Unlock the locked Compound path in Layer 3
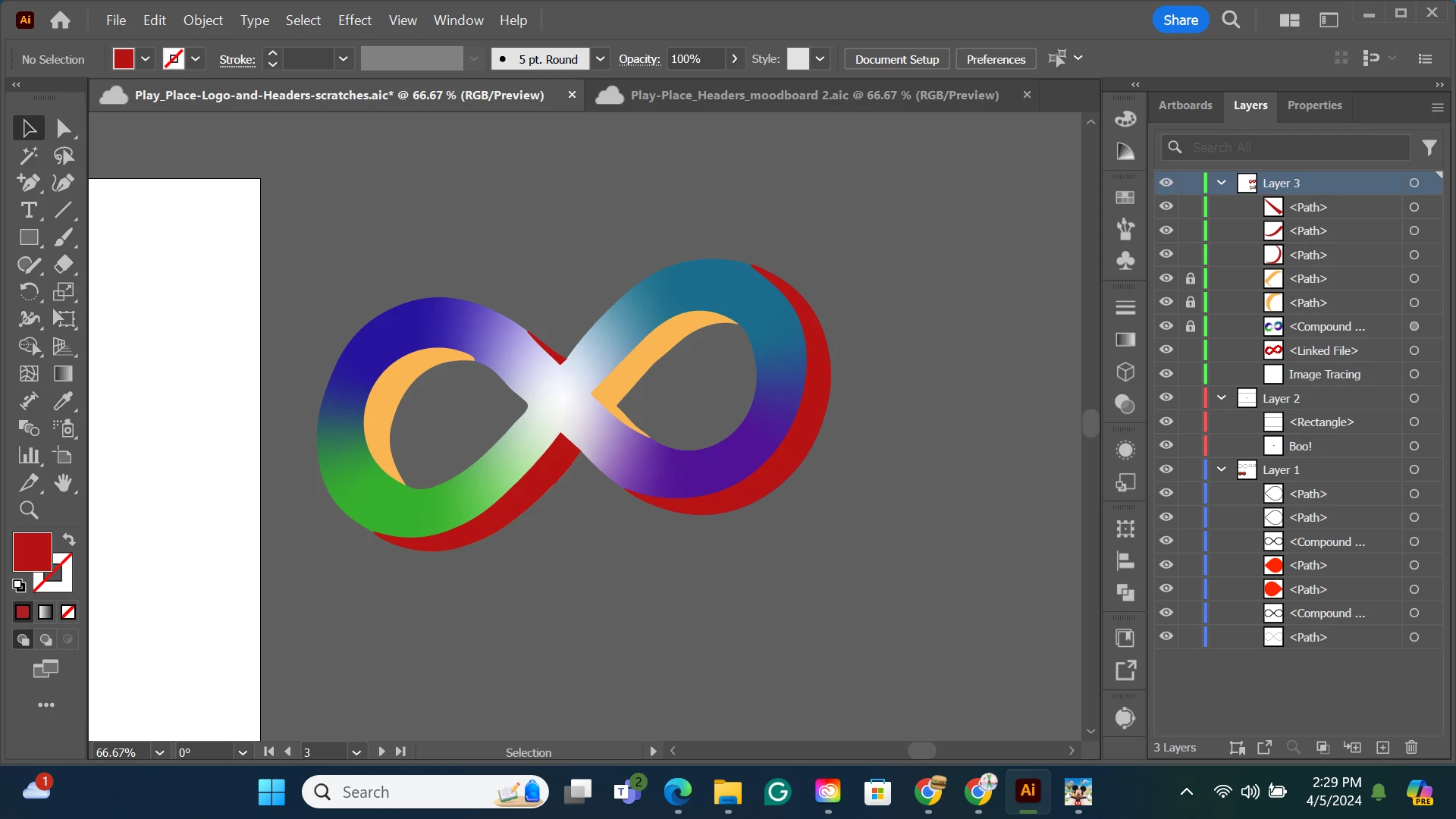 tap(1191, 326)
